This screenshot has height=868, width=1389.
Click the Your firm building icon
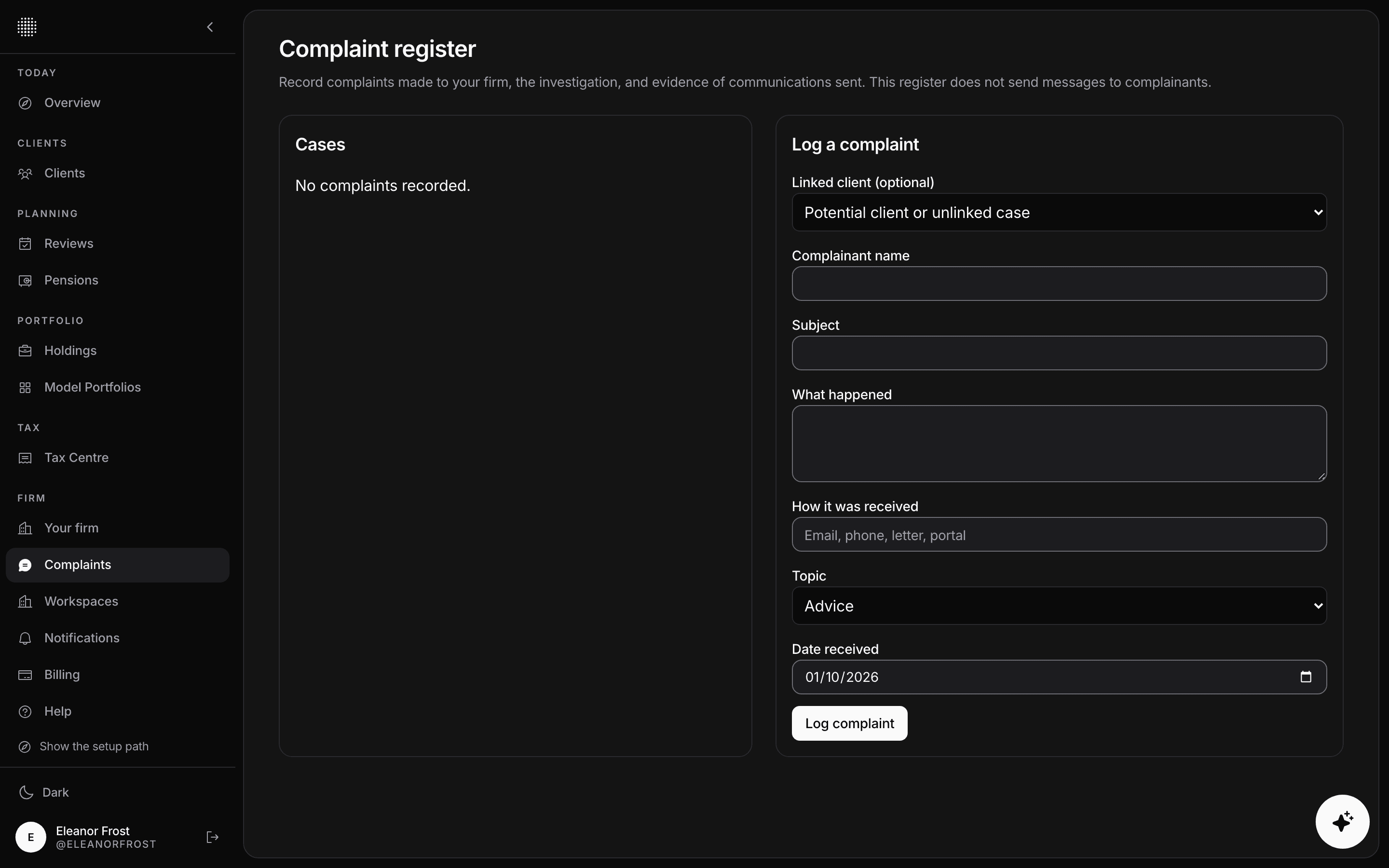(25, 528)
